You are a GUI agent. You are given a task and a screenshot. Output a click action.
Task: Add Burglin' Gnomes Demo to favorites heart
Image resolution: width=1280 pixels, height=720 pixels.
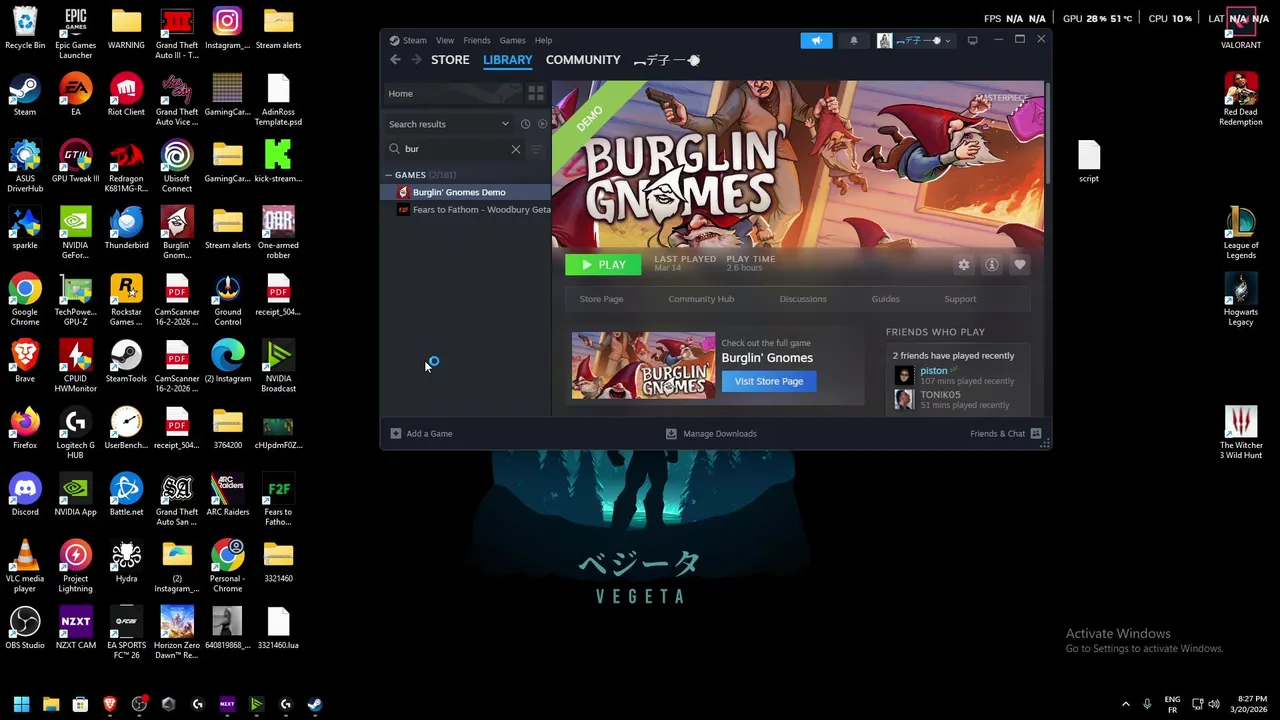pos(1020,265)
